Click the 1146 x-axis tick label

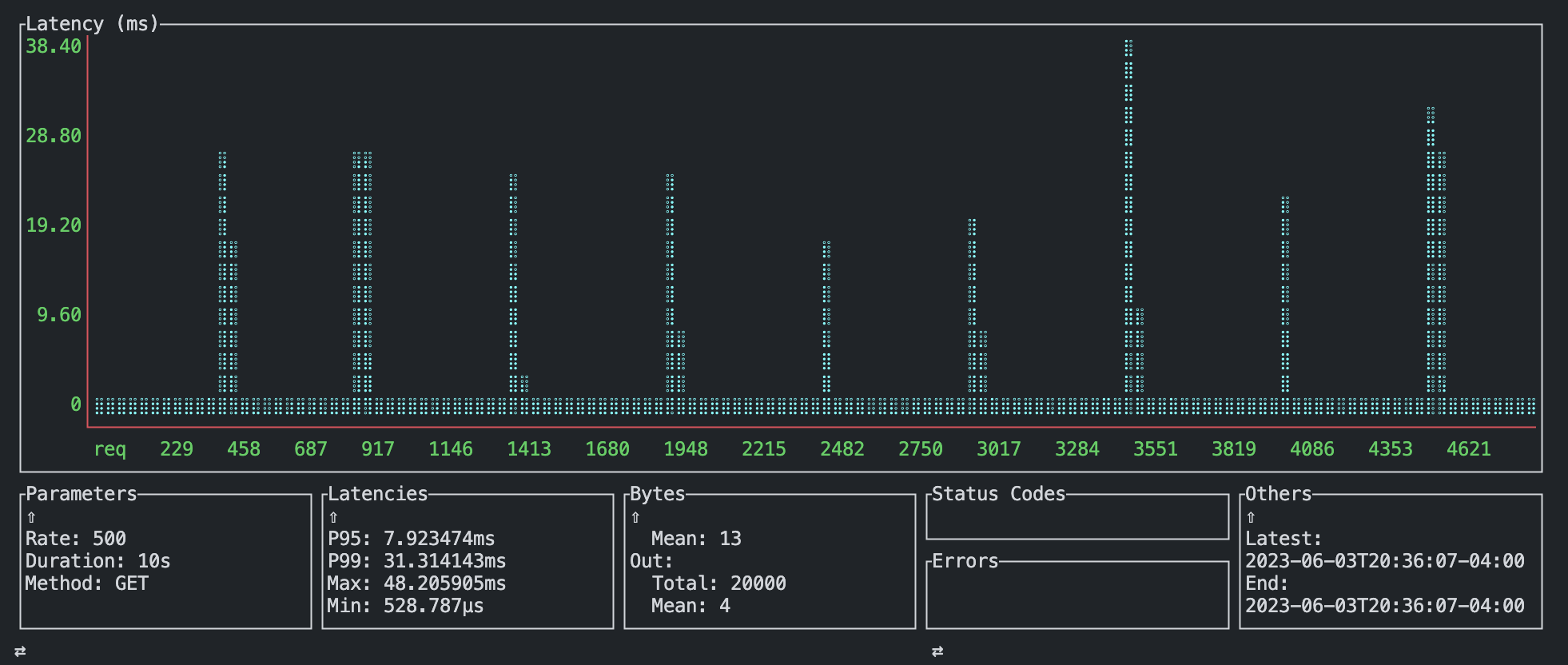[451, 449]
